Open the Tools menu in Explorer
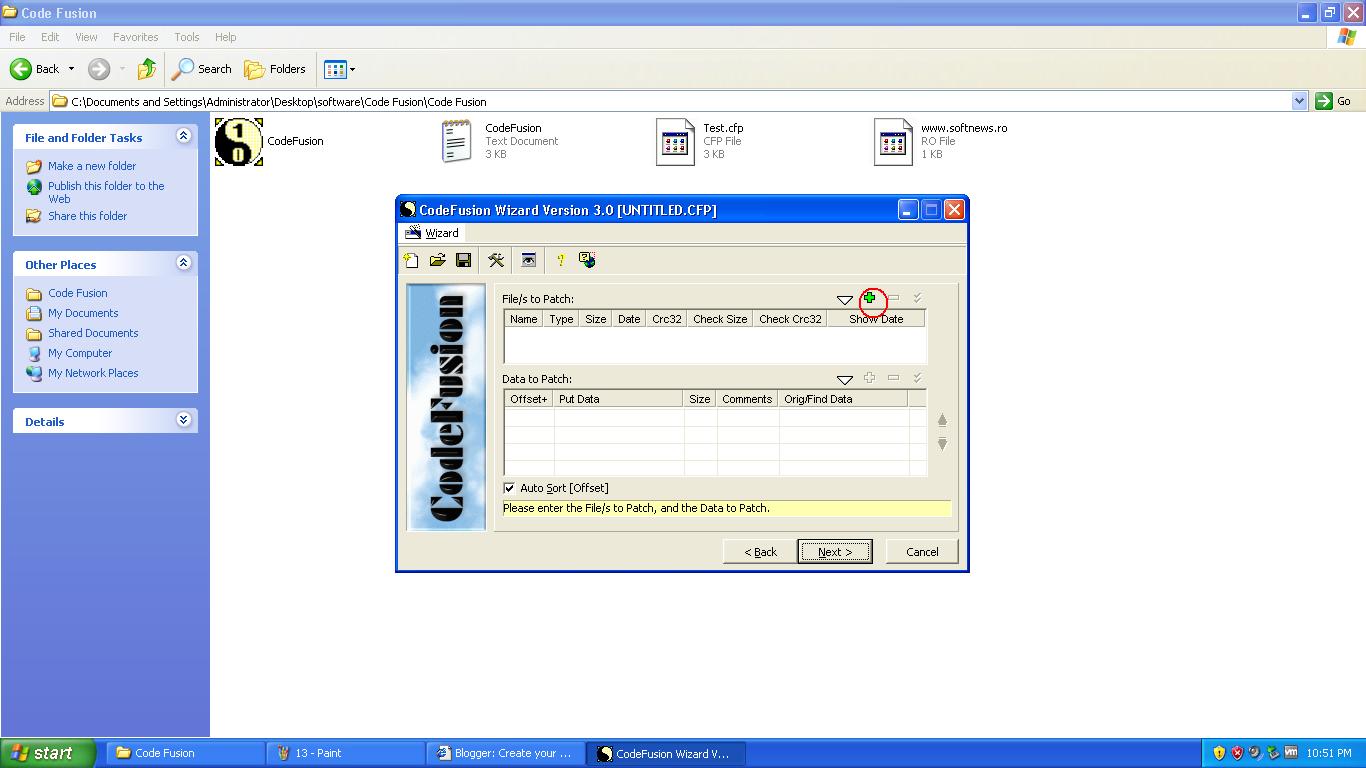Screen dimensions: 1366x768 point(187,37)
